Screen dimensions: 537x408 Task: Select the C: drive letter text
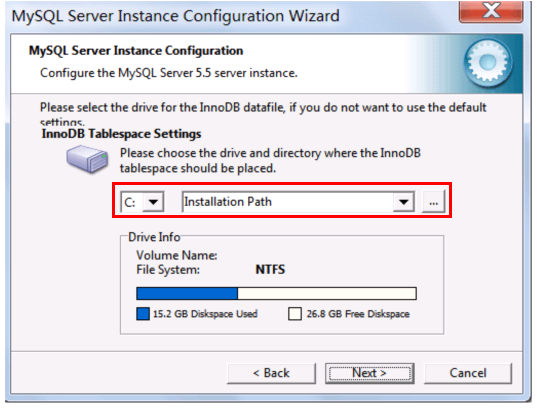pos(130,202)
